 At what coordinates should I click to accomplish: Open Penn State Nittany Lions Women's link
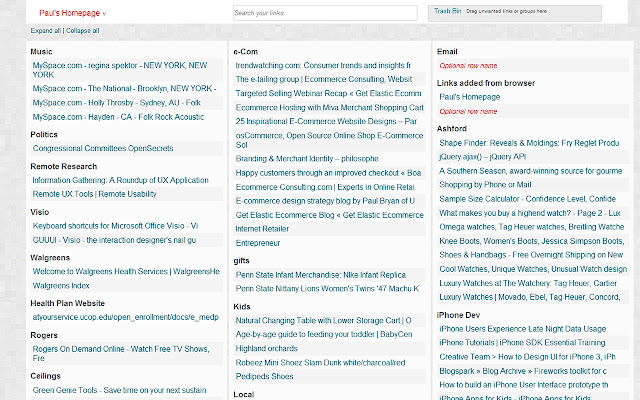tap(327, 289)
